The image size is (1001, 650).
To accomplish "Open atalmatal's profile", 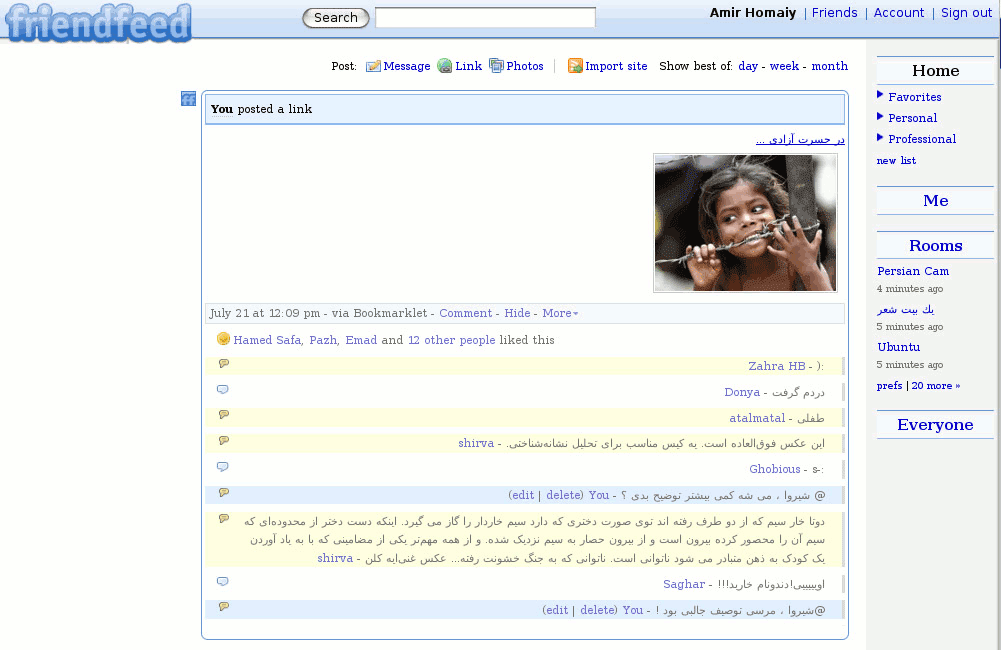I will tap(757, 418).
